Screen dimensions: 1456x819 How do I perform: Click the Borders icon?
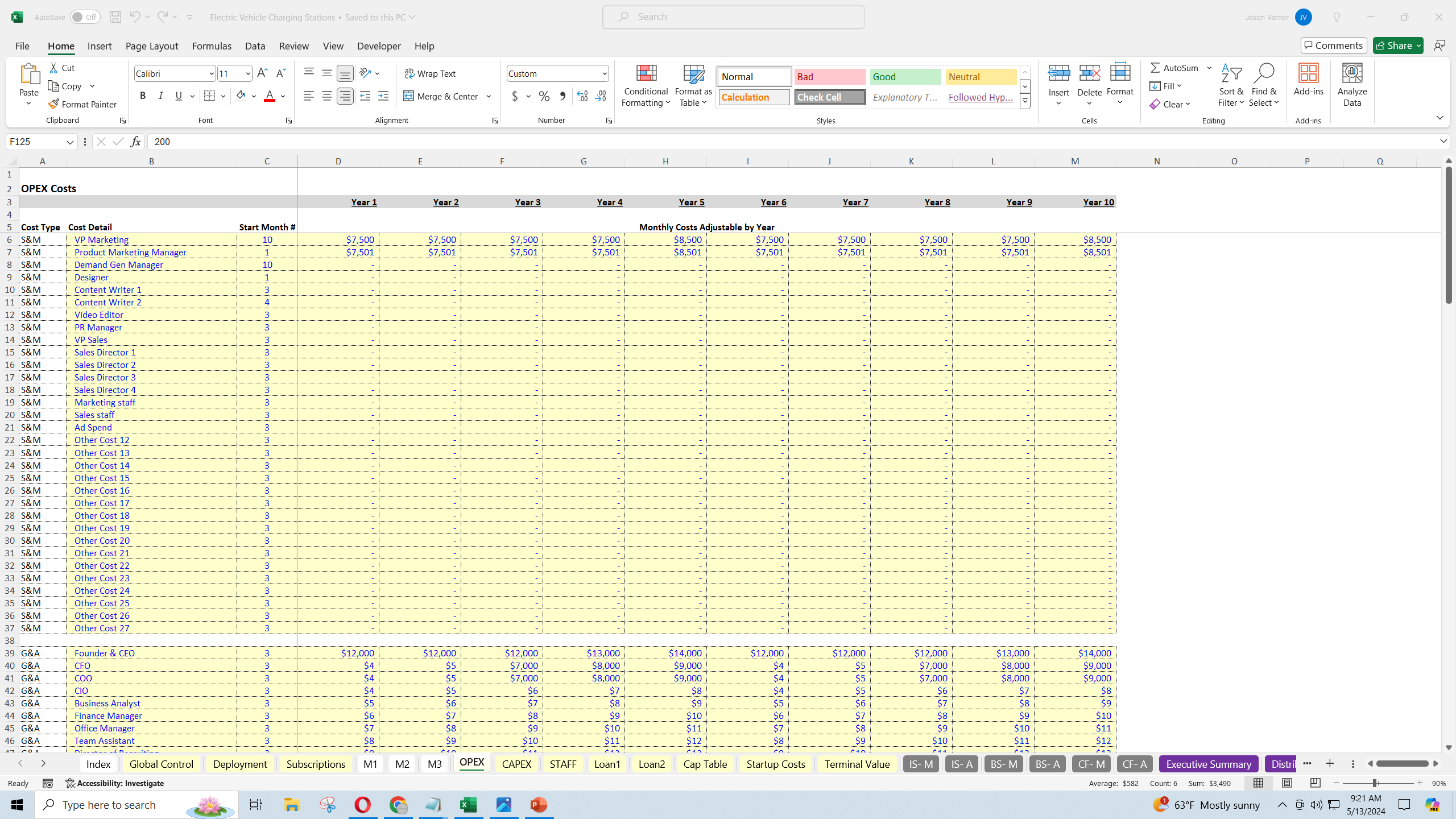point(209,96)
